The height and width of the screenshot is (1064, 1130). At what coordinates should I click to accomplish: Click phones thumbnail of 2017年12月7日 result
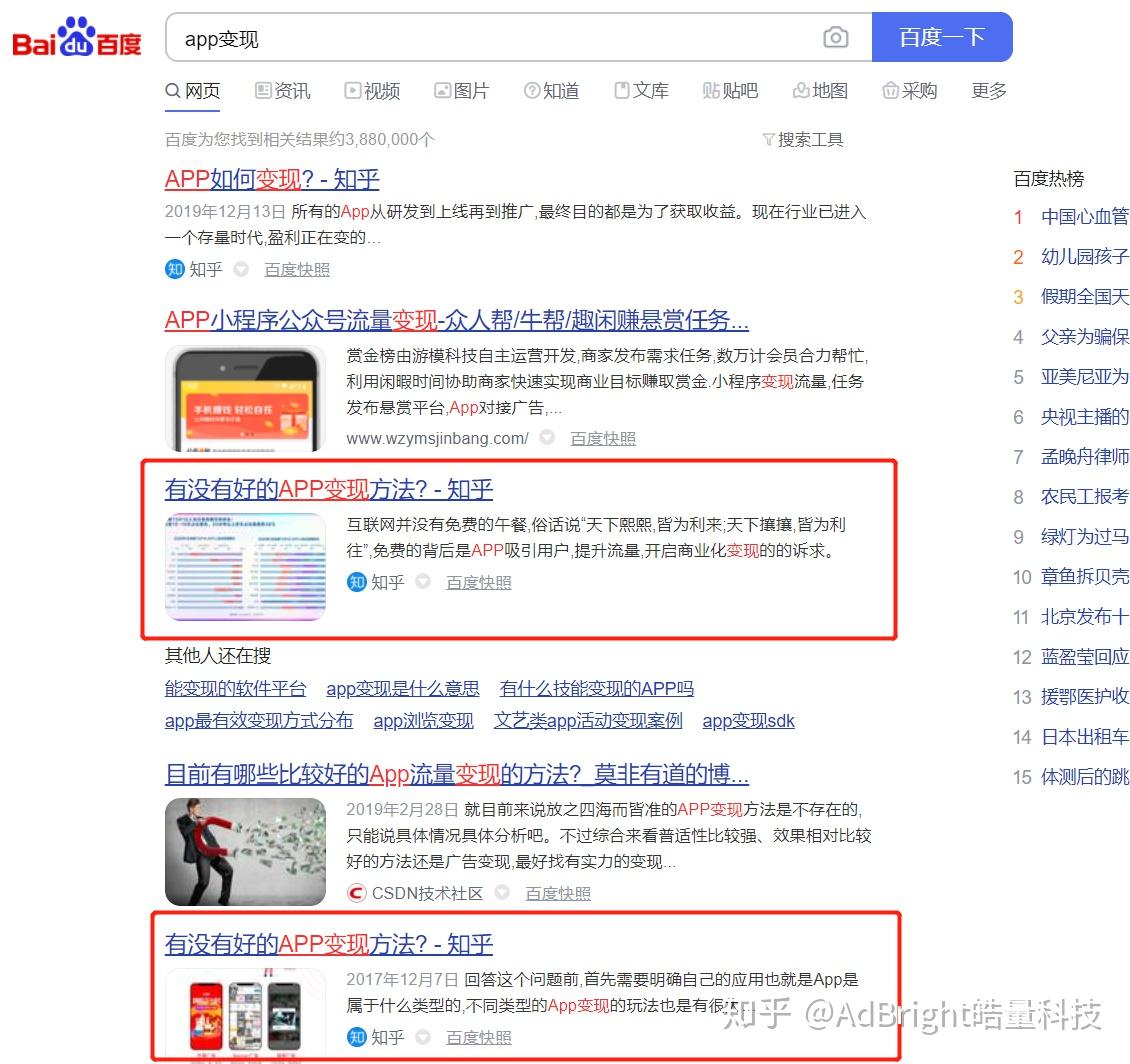coord(245,1015)
